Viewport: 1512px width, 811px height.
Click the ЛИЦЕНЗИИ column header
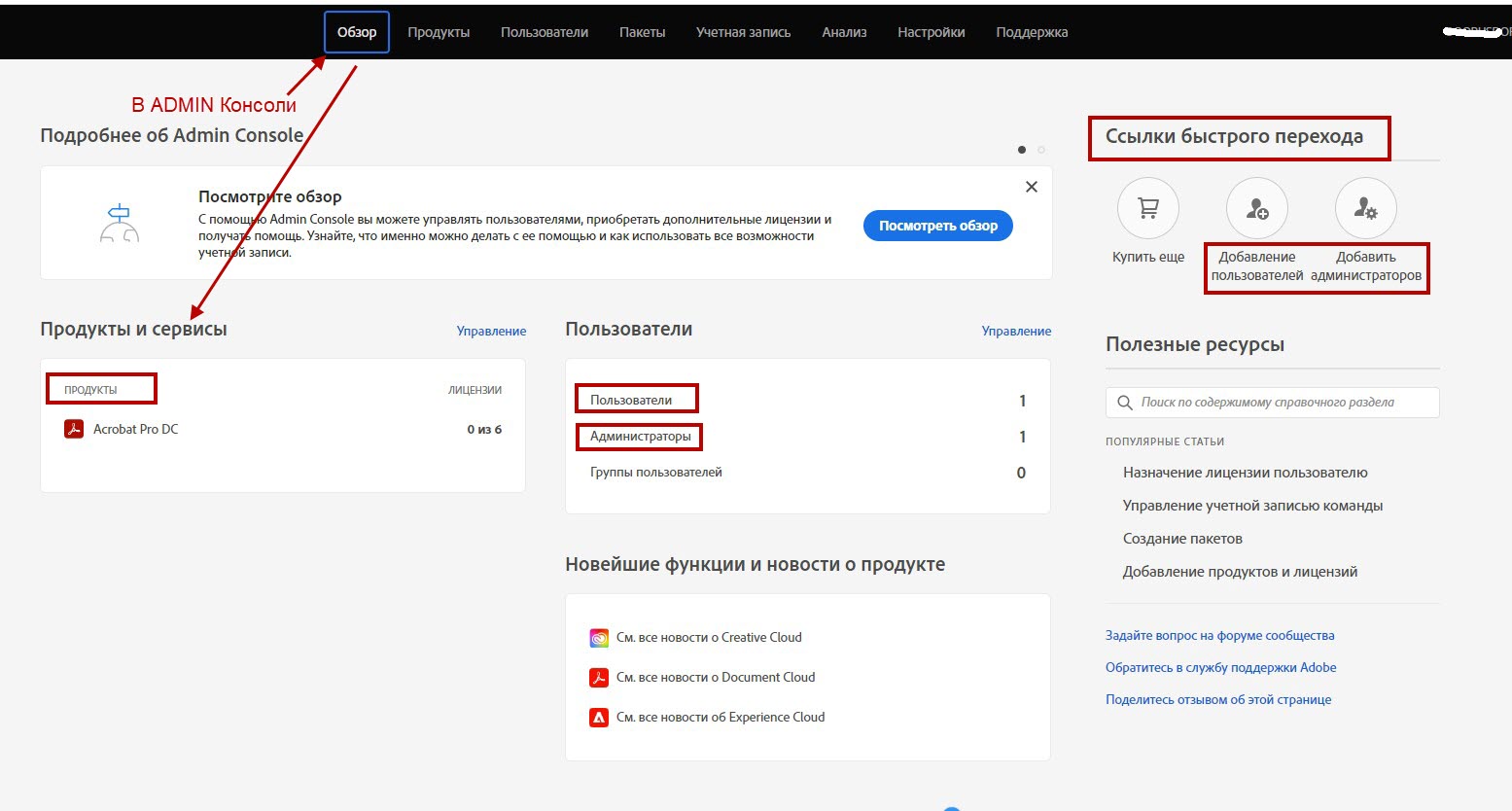(475, 390)
